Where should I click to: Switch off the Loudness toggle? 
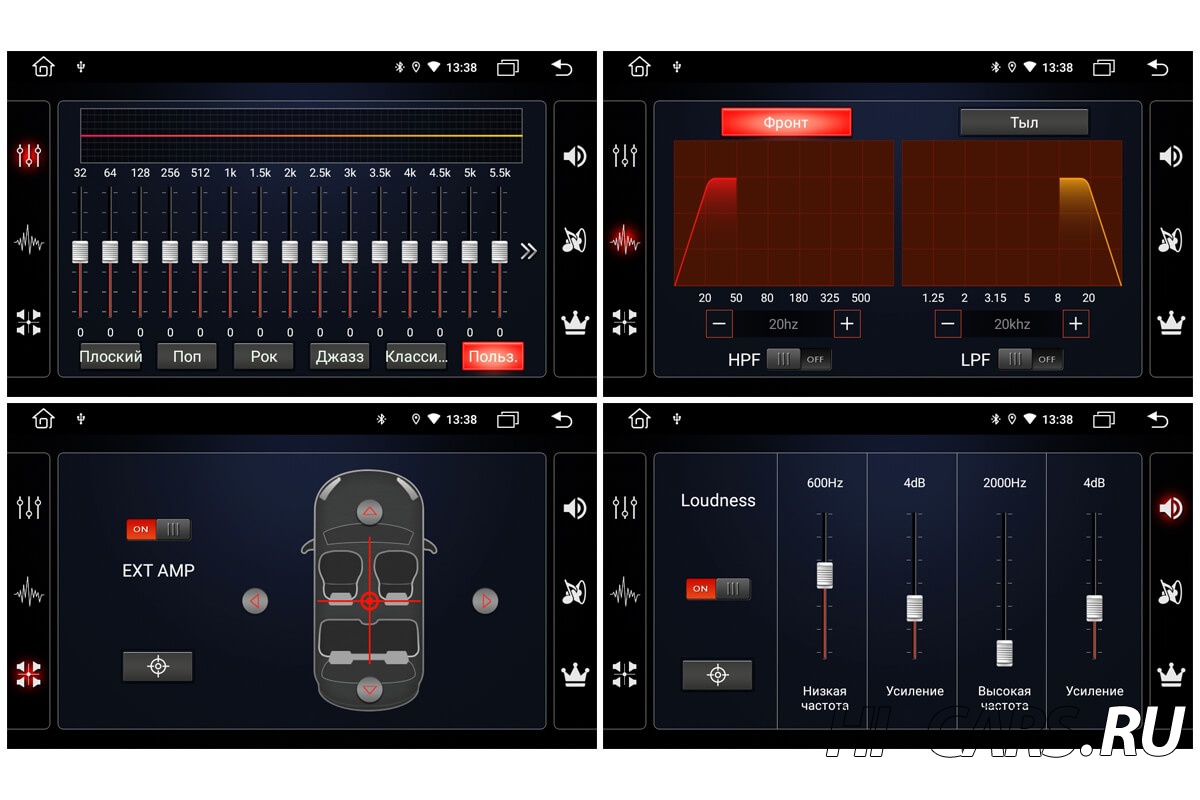point(718,589)
